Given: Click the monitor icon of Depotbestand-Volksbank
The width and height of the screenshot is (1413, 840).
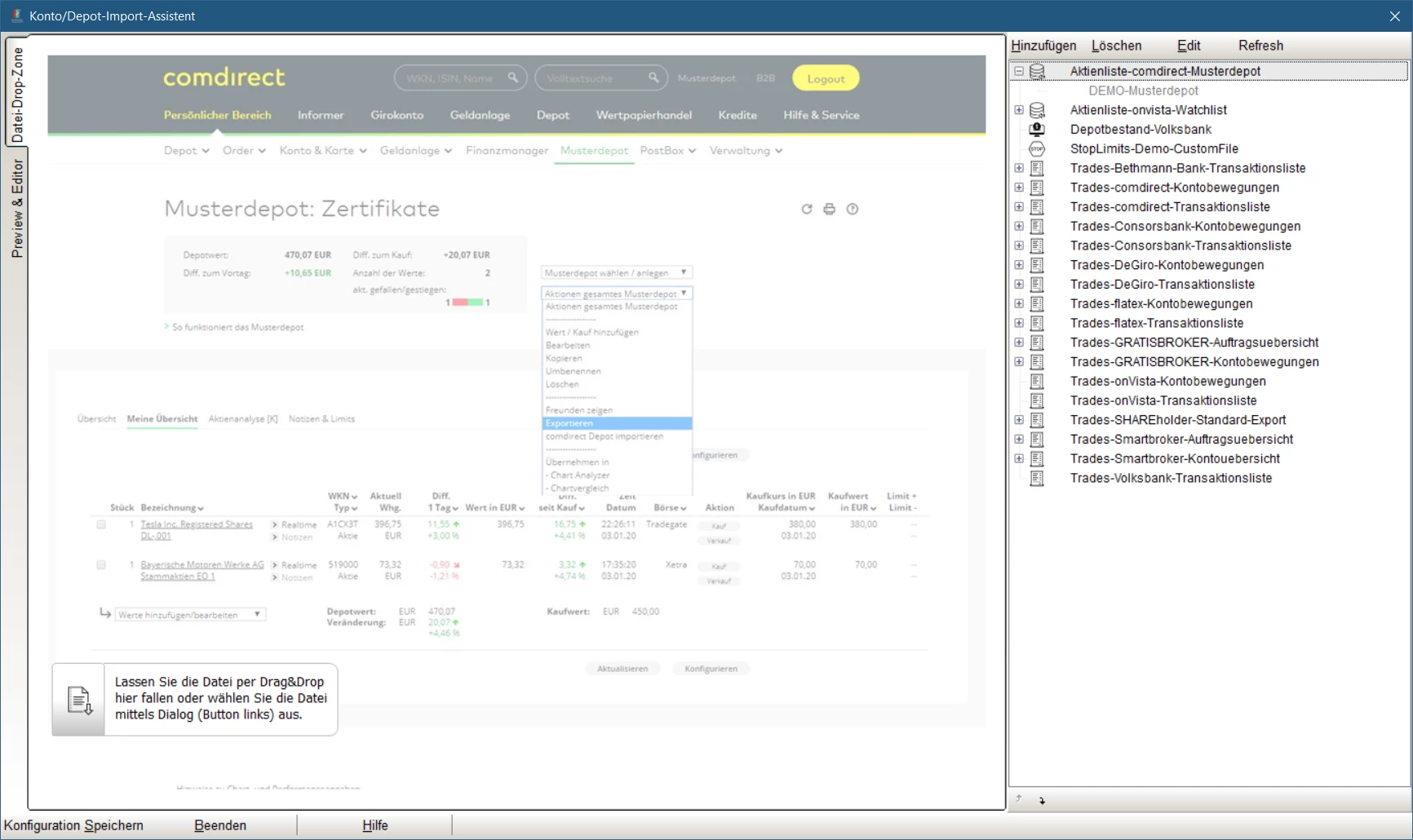Looking at the screenshot, I should [x=1037, y=130].
